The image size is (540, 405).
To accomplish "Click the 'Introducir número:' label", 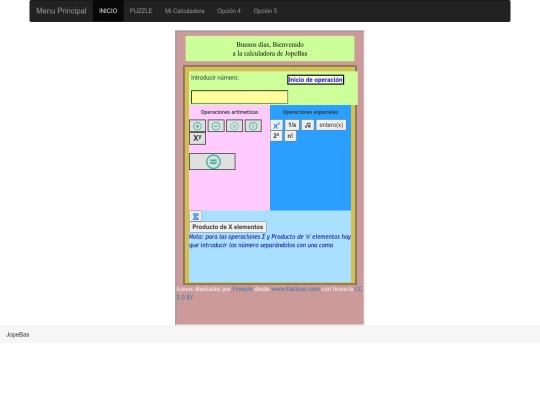I will pos(215,78).
